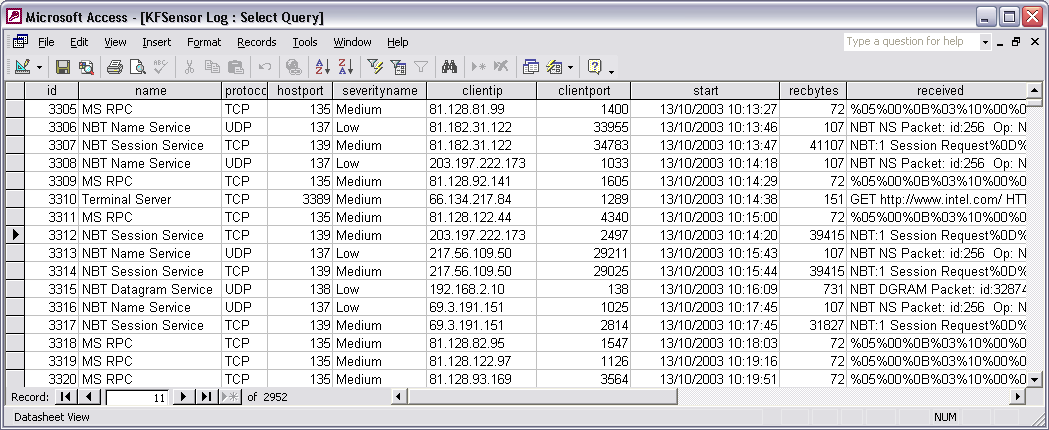Click the Delete Record toolbar icon
The image size is (1049, 430).
[500, 67]
